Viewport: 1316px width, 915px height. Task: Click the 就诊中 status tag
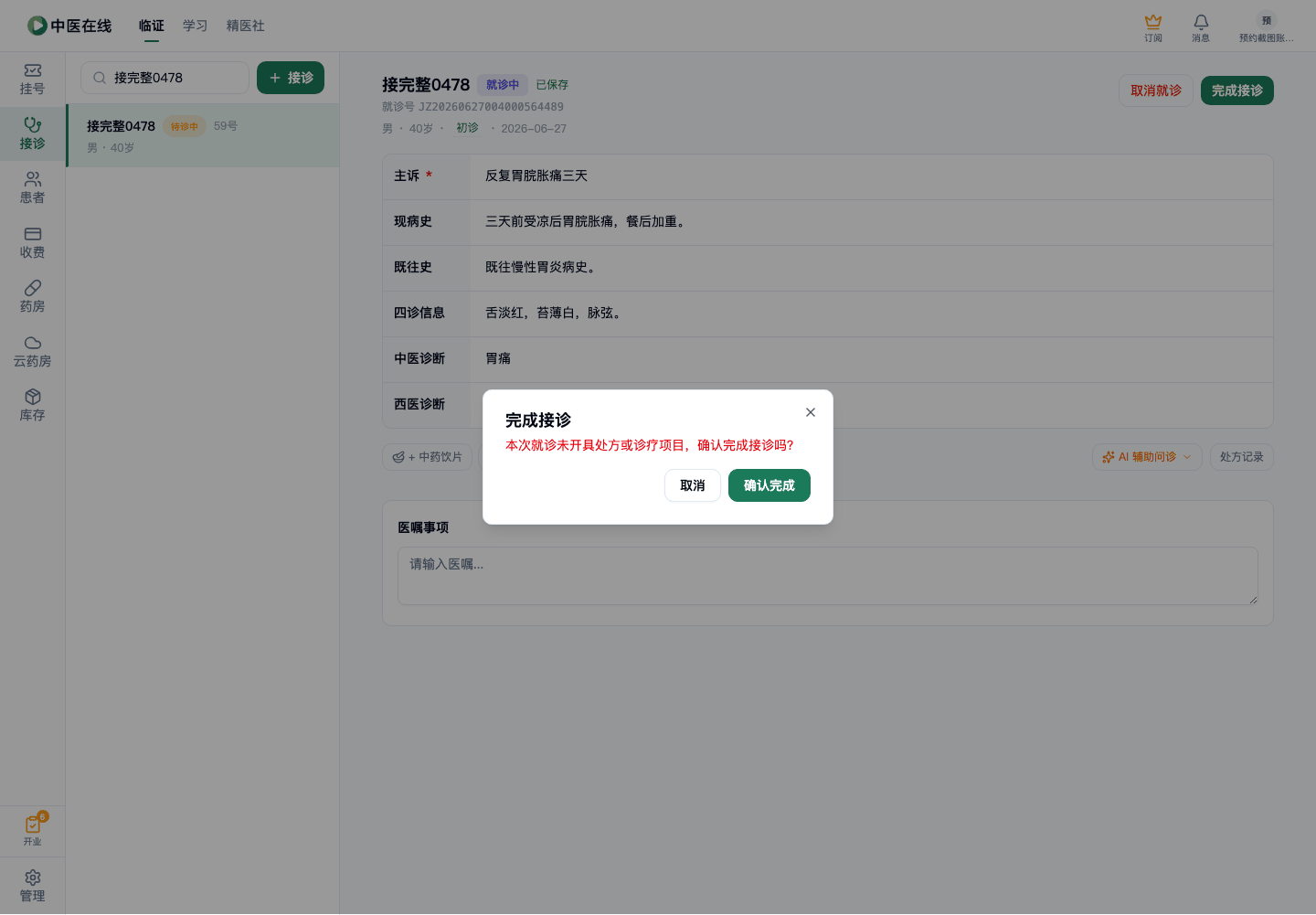(503, 85)
